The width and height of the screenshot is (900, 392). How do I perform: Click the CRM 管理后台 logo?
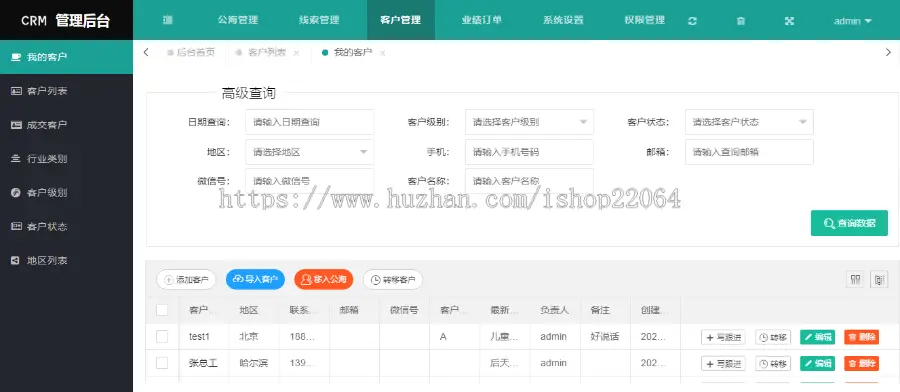(x=65, y=21)
